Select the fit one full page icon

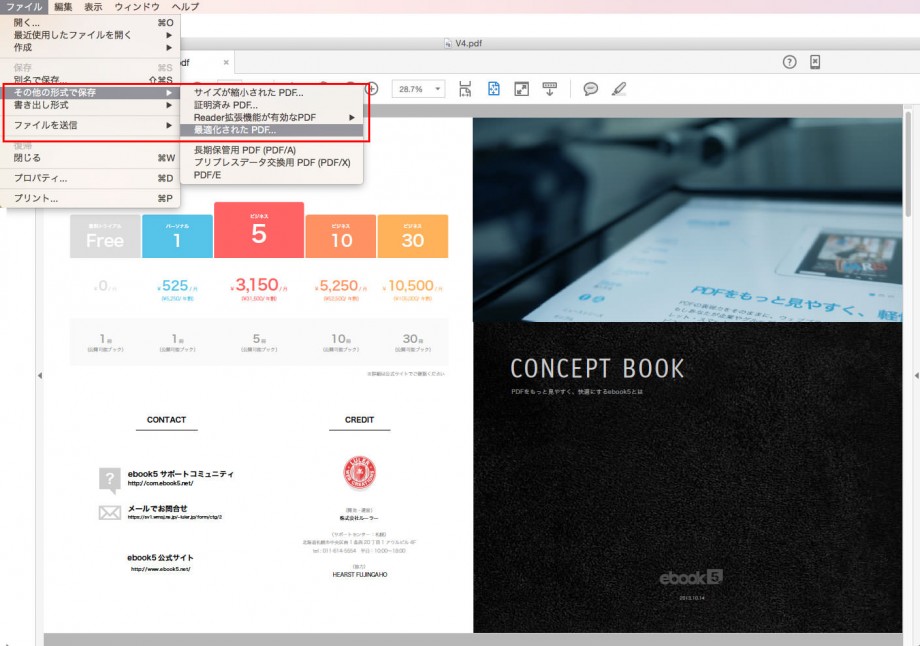pyautogui.click(x=493, y=89)
